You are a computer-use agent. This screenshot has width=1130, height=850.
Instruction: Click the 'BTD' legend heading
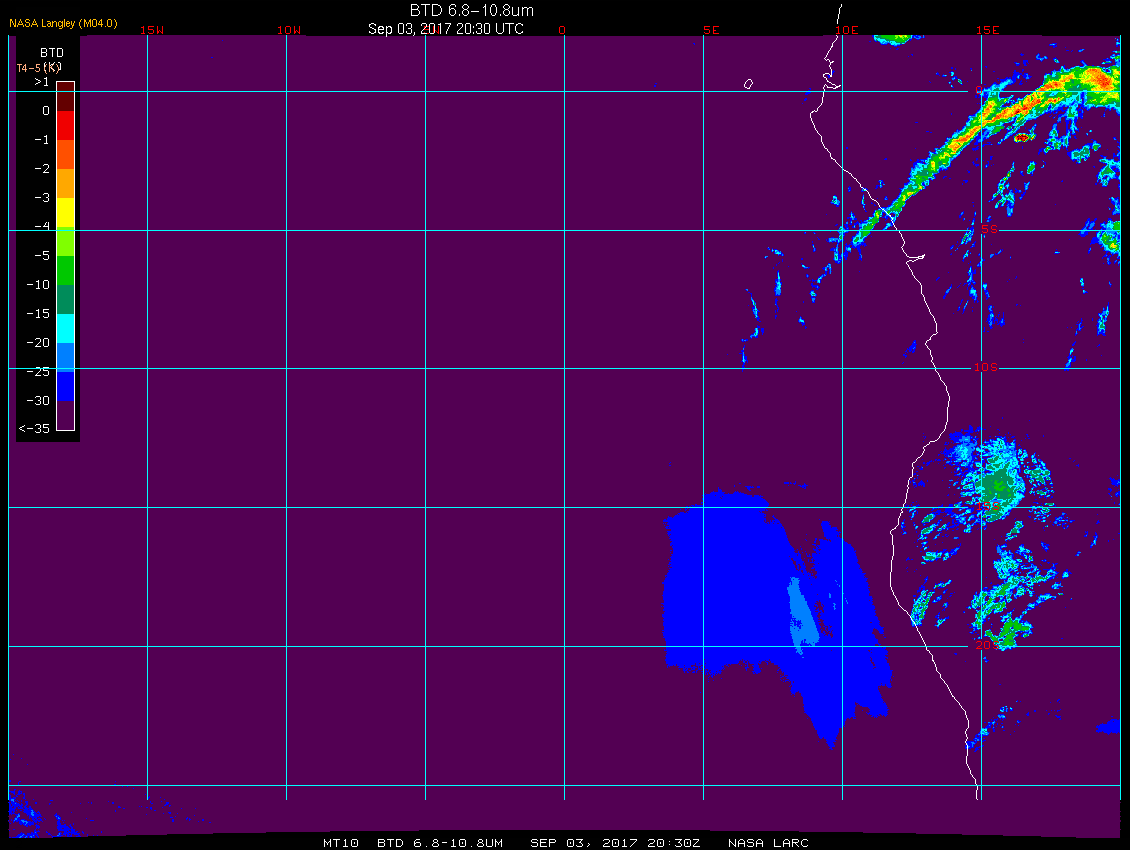point(52,53)
